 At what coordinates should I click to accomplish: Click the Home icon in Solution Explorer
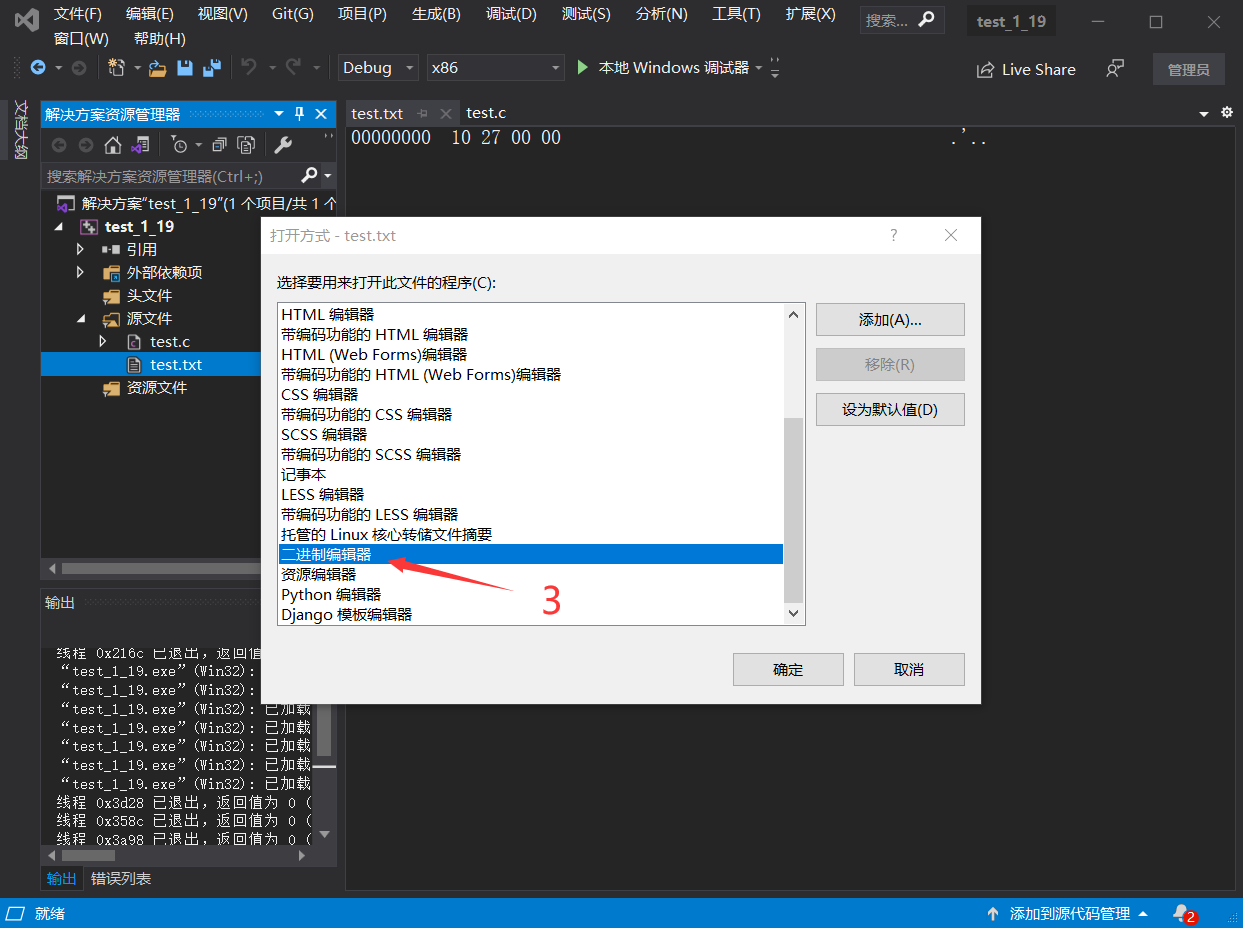tap(113, 145)
